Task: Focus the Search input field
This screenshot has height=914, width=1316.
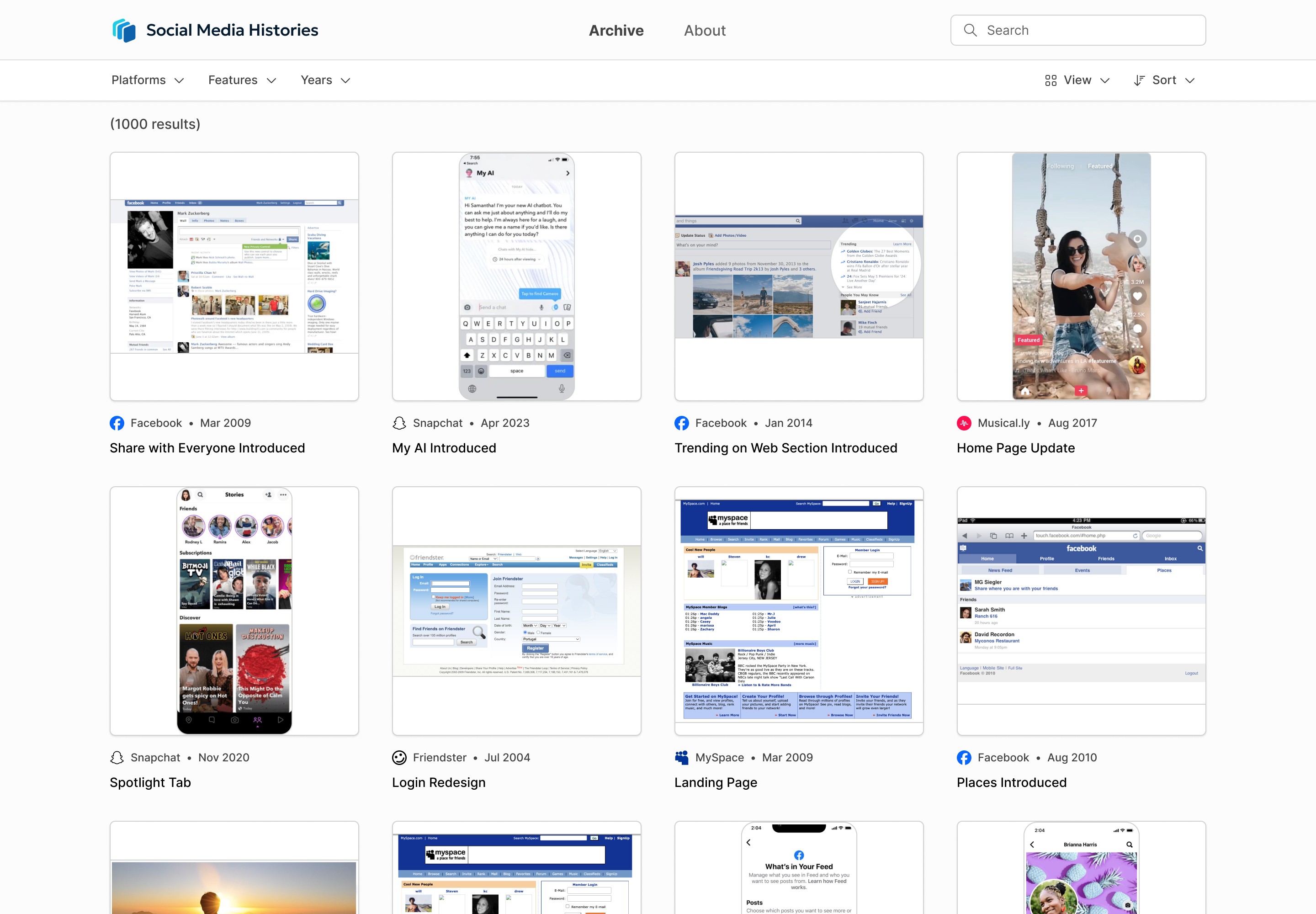Action: pos(1088,30)
